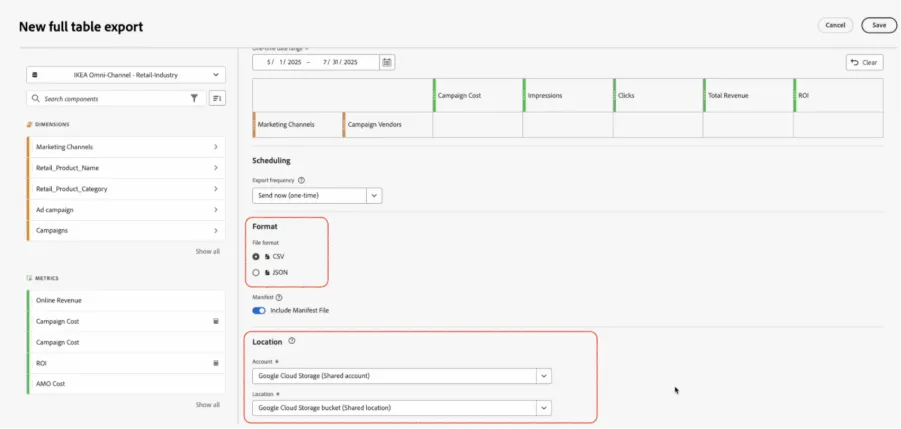Select Campaign Vendors cell in export table
The image size is (901, 429).
pyautogui.click(x=388, y=125)
